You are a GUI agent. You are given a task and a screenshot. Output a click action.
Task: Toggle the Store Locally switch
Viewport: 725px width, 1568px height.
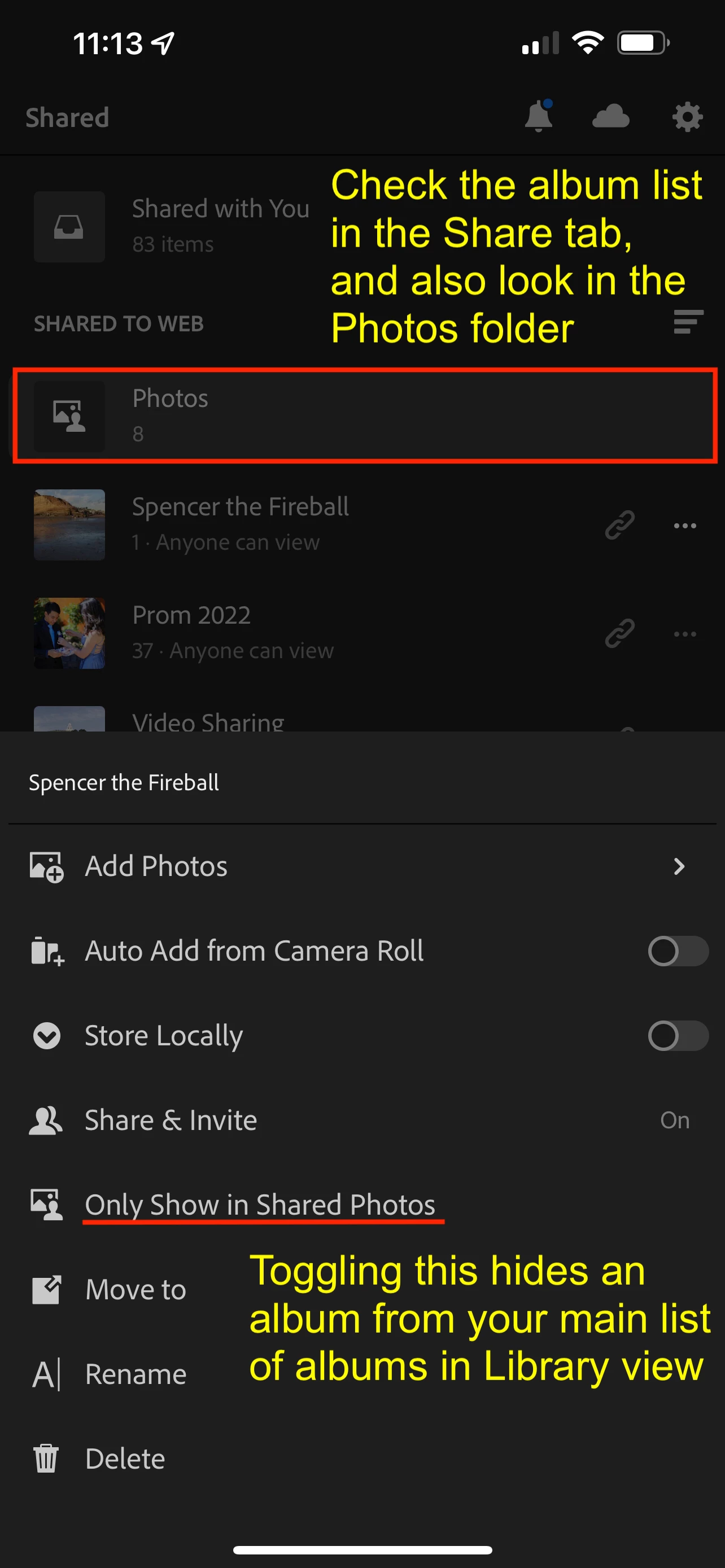[x=678, y=1035]
